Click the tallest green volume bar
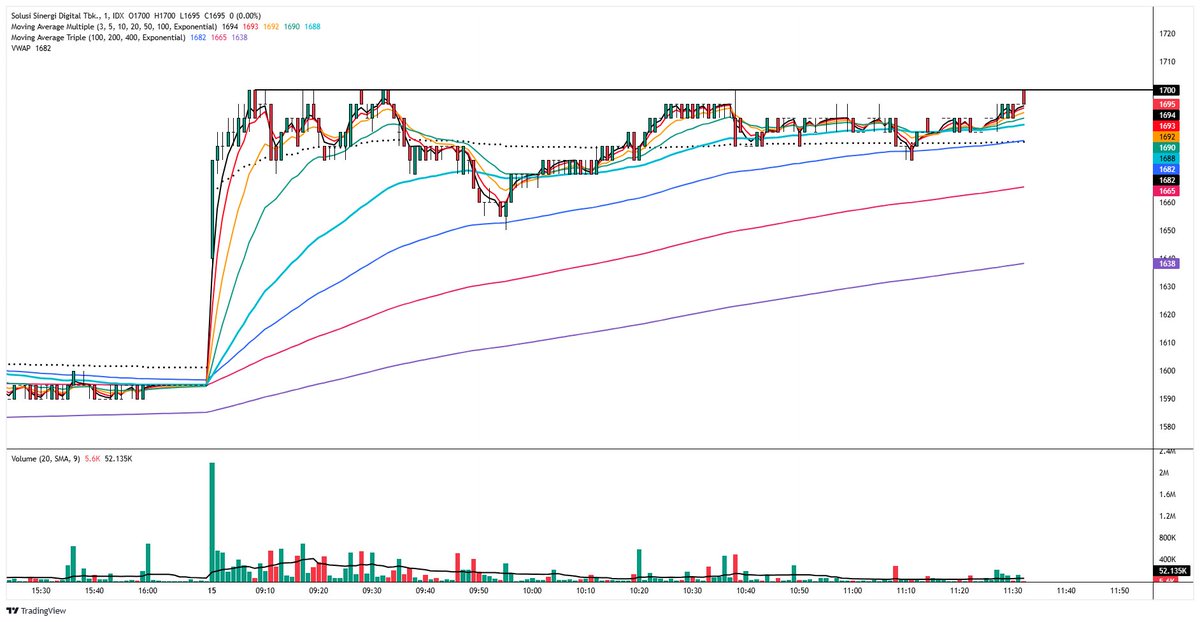Viewport: 1200px width, 622px height. coord(212,521)
